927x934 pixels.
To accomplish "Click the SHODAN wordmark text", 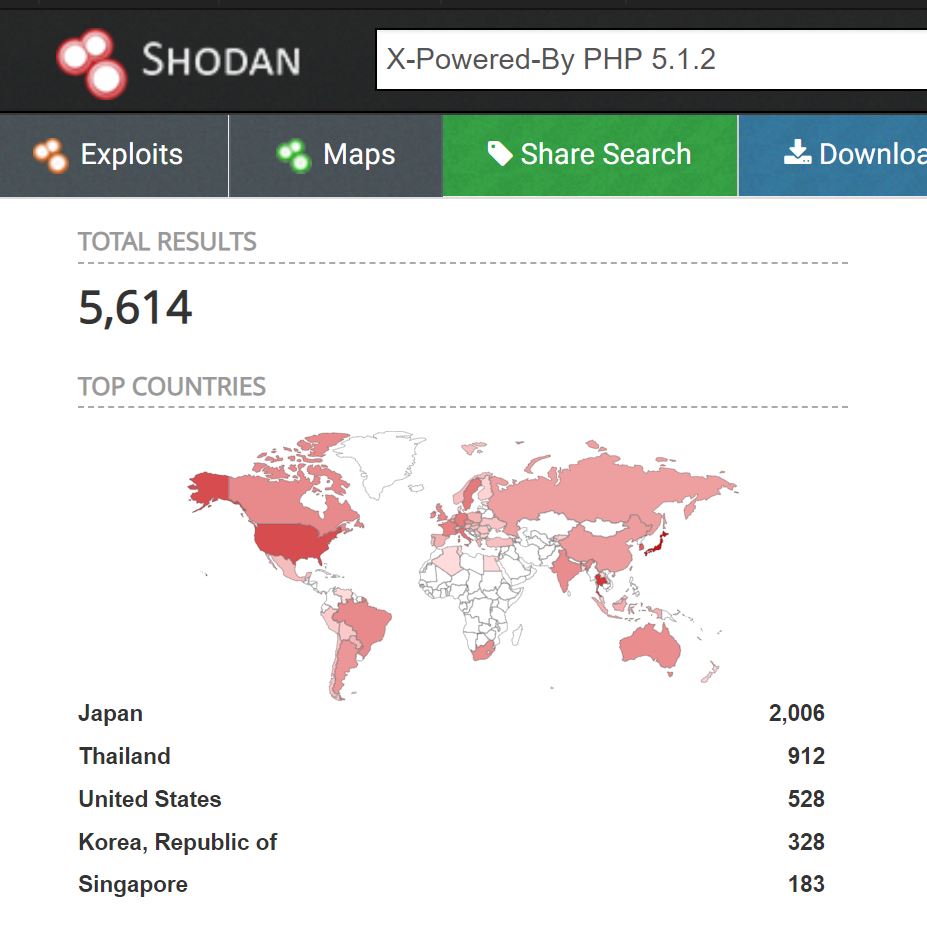I will pos(221,61).
